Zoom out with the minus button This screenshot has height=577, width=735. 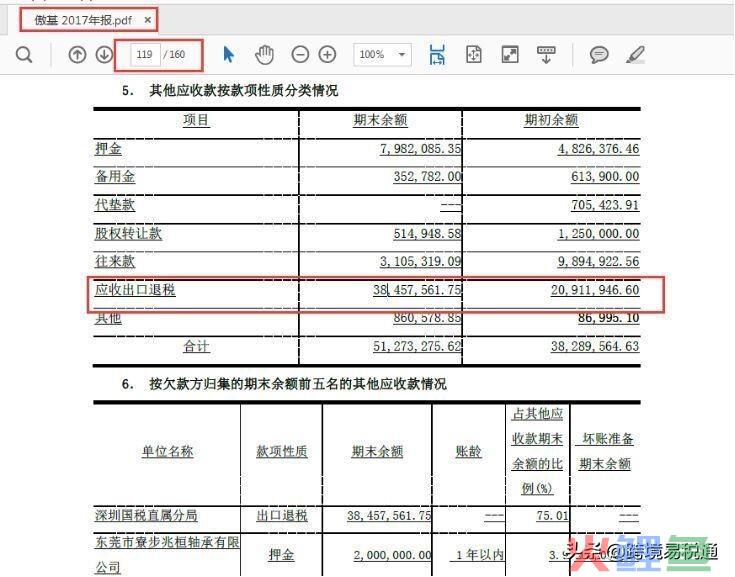pos(300,54)
